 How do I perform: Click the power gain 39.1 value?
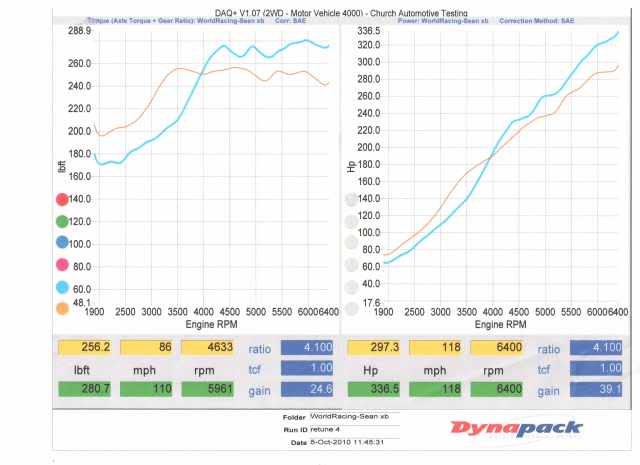pos(596,389)
